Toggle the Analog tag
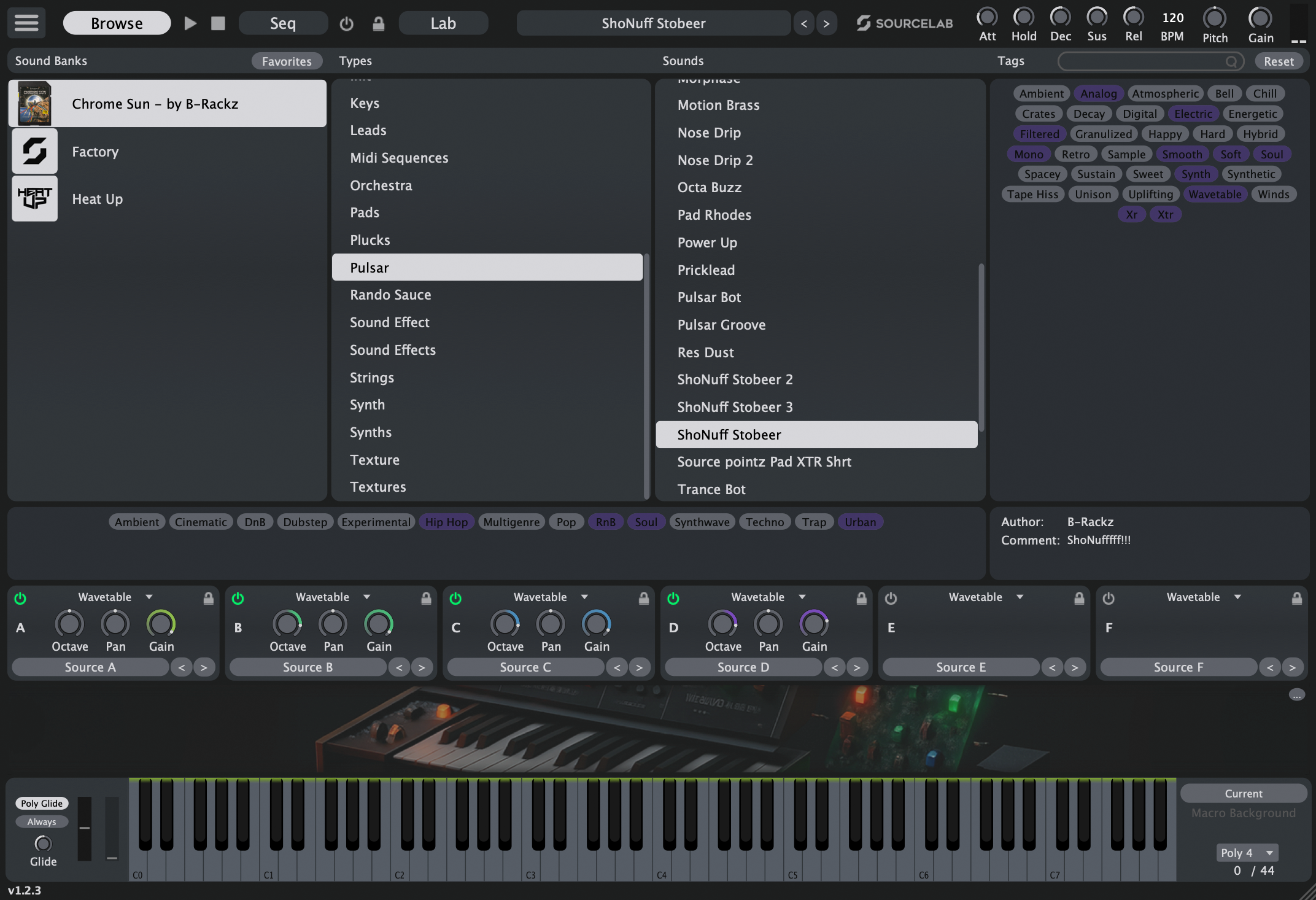 click(x=1098, y=93)
